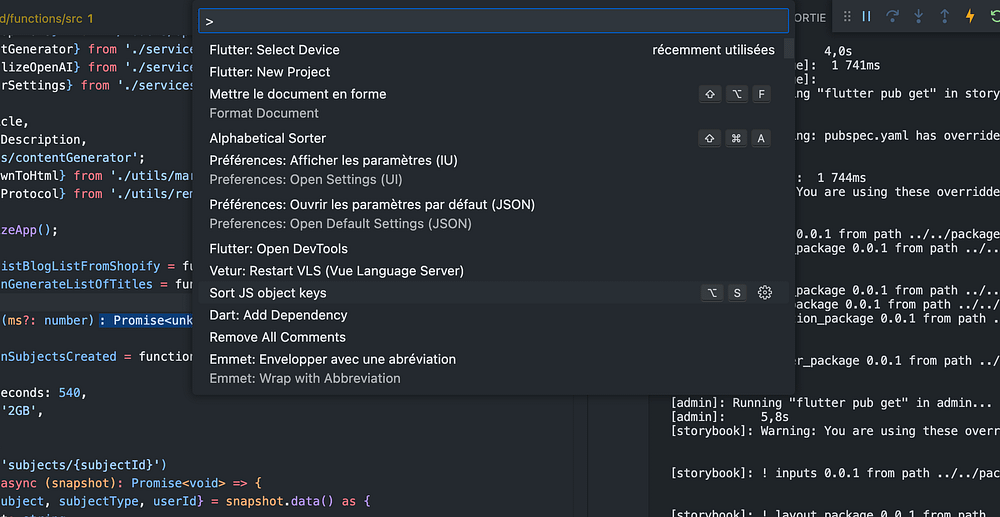Switch to the SORTIE output tab
Screen dimensions: 1000x517
pyautogui.click(x=810, y=18)
